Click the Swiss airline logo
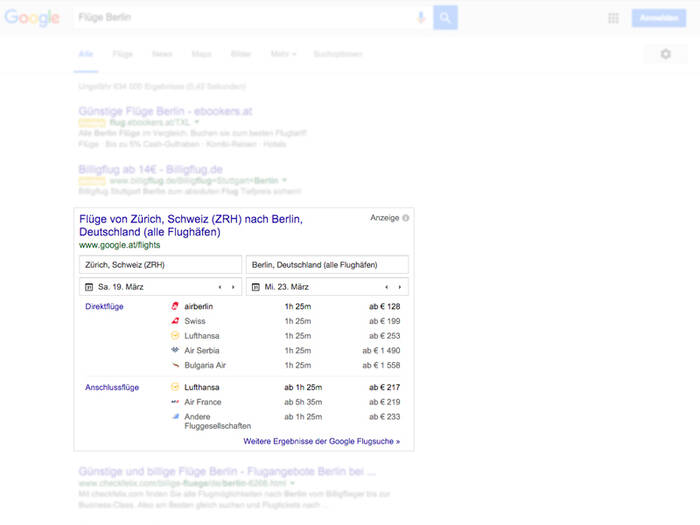The height and width of the screenshot is (525, 700). pyautogui.click(x=175, y=321)
